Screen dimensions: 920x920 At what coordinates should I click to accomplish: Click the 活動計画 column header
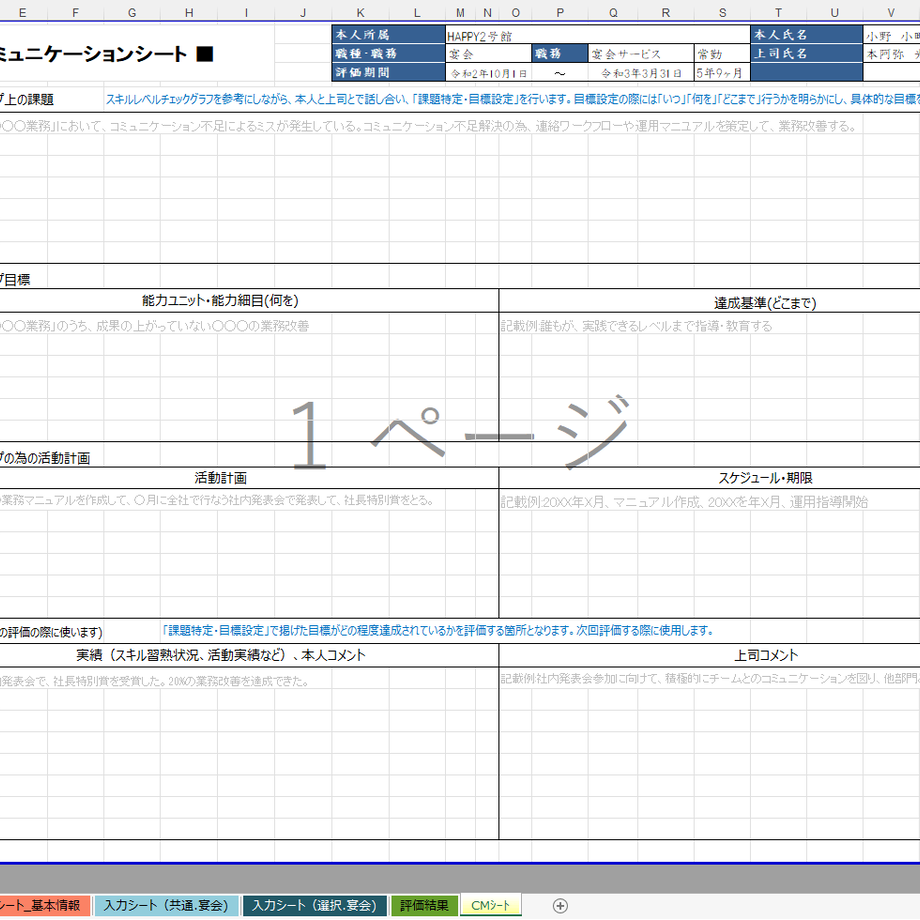[x=220, y=478]
